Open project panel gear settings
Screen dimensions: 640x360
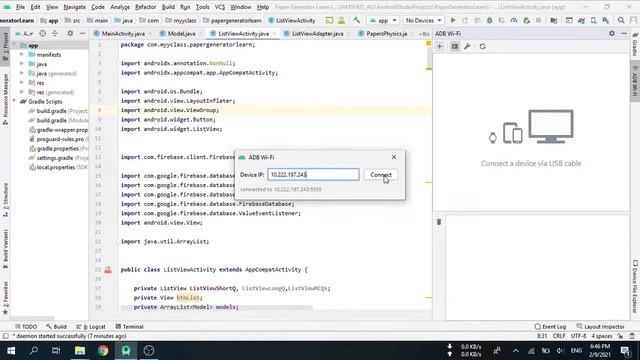coord(70,33)
